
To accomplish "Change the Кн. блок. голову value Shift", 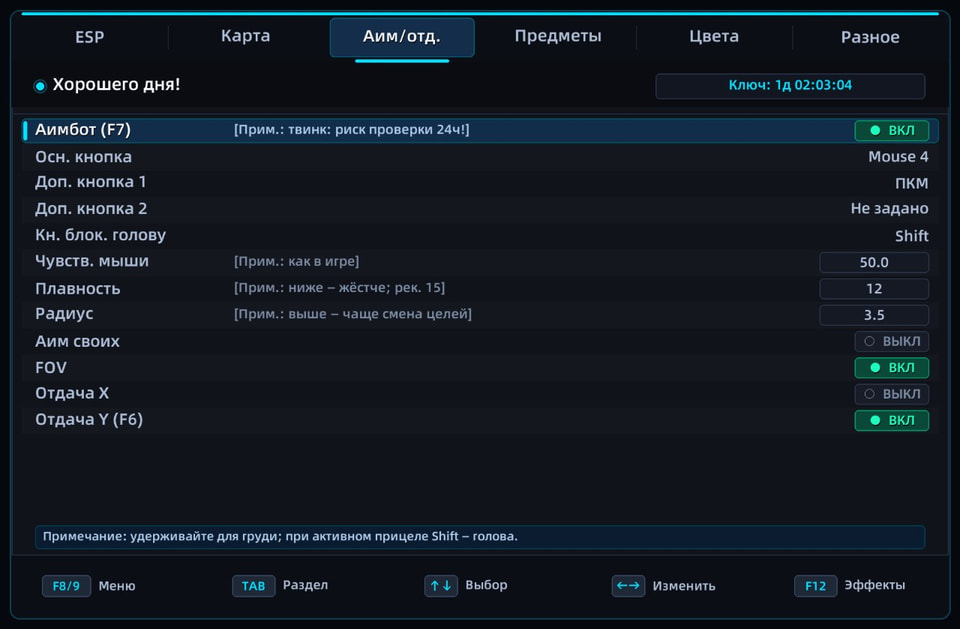I will click(x=912, y=236).
